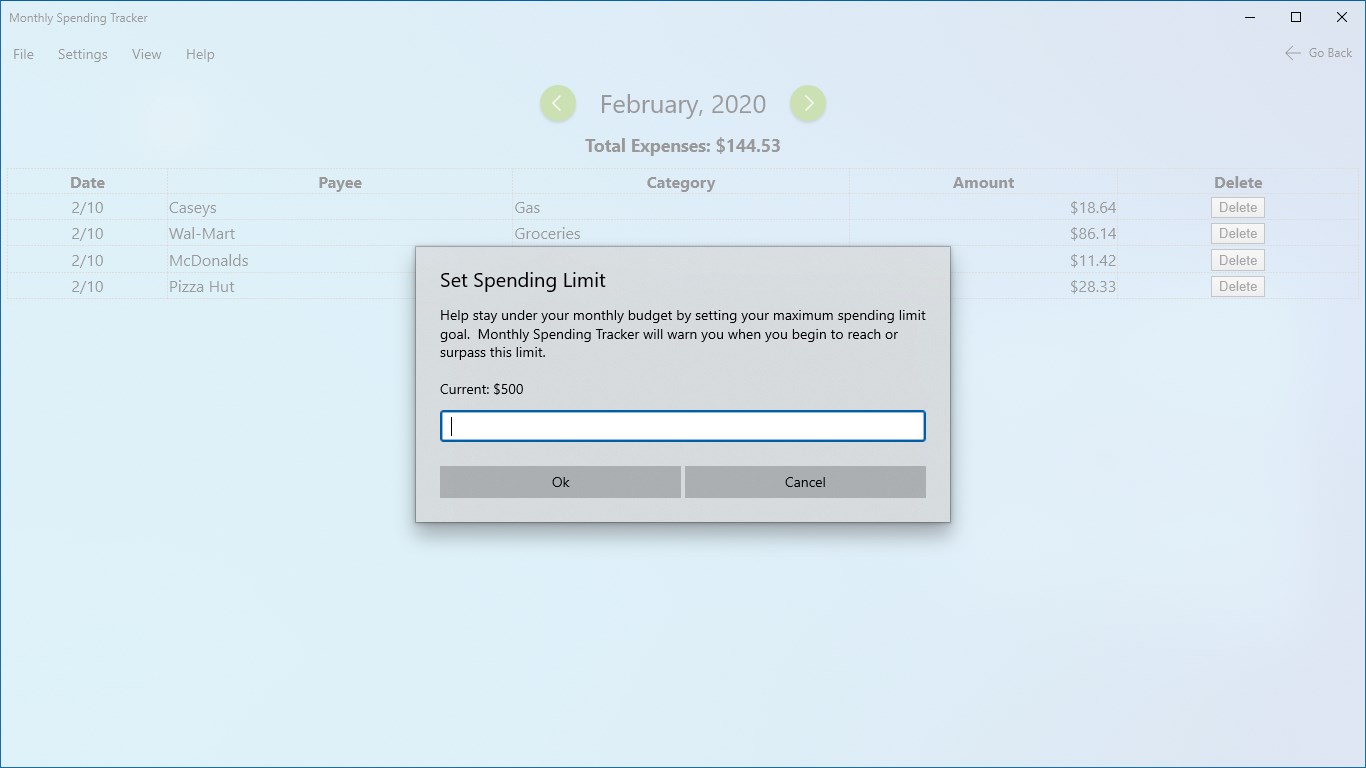Delete the Wal-Mart expense row

pyautogui.click(x=1238, y=234)
